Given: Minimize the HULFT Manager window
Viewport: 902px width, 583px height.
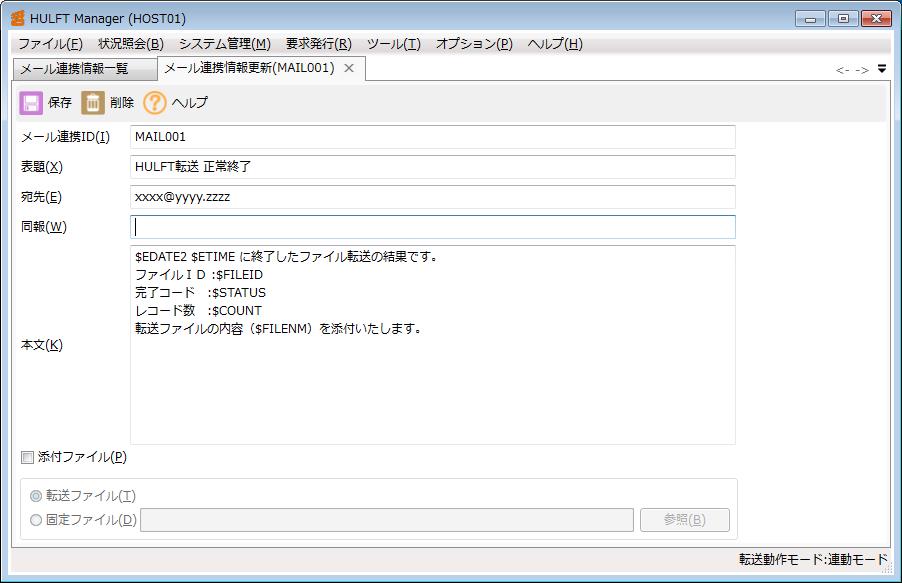Looking at the screenshot, I should (x=811, y=19).
